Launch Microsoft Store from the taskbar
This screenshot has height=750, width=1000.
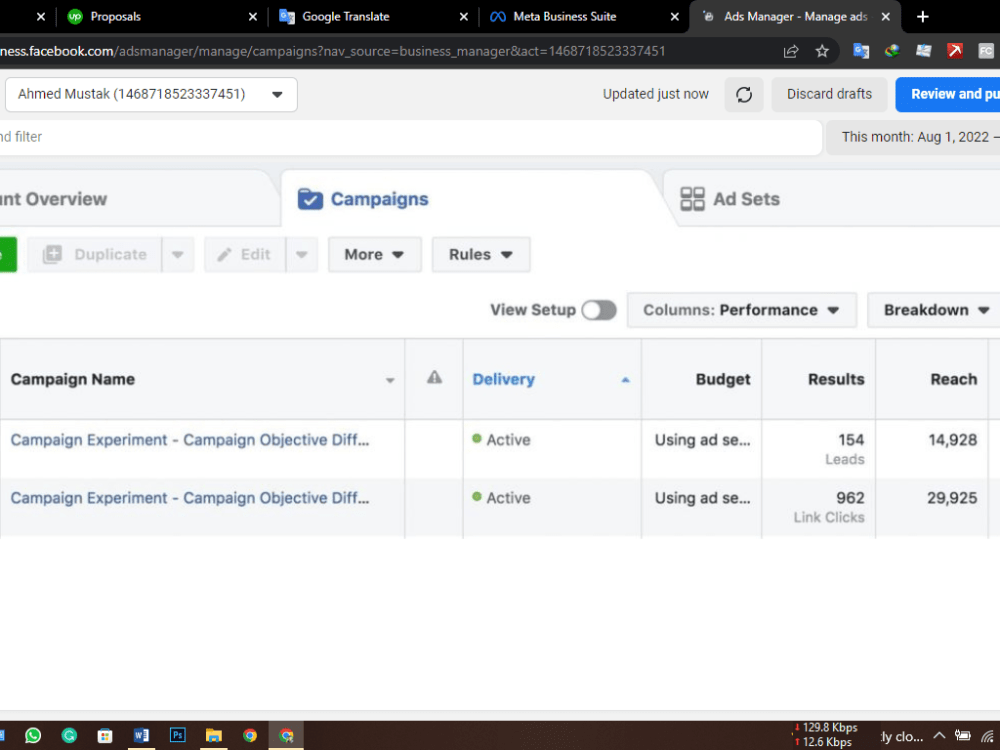(x=105, y=735)
